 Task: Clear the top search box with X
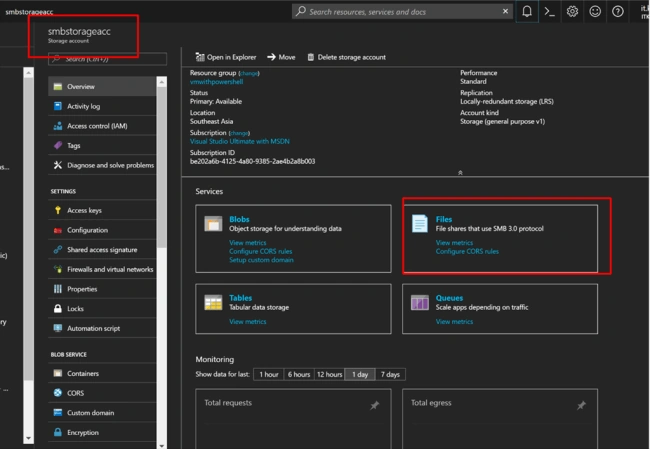tap(505, 11)
